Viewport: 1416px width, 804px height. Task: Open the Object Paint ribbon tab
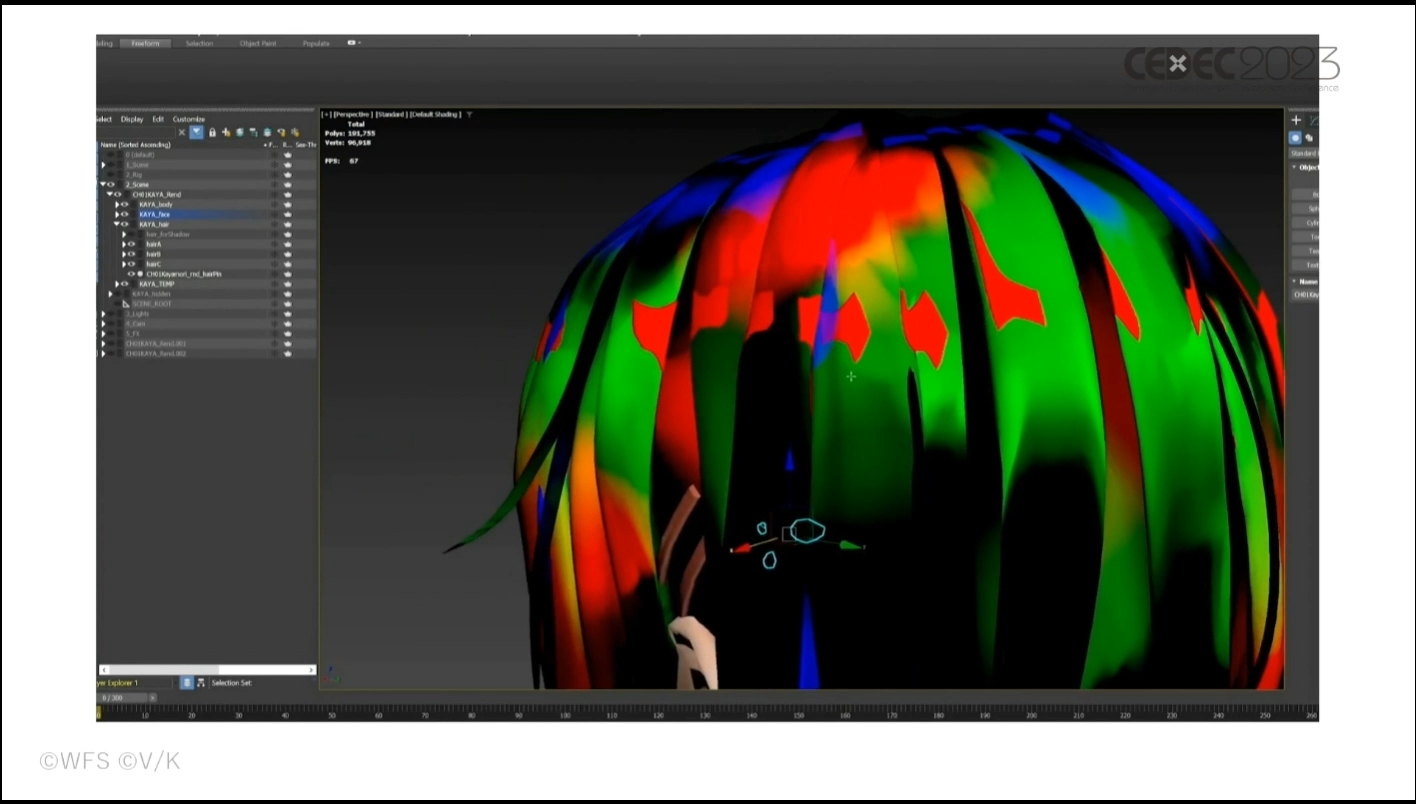257,43
